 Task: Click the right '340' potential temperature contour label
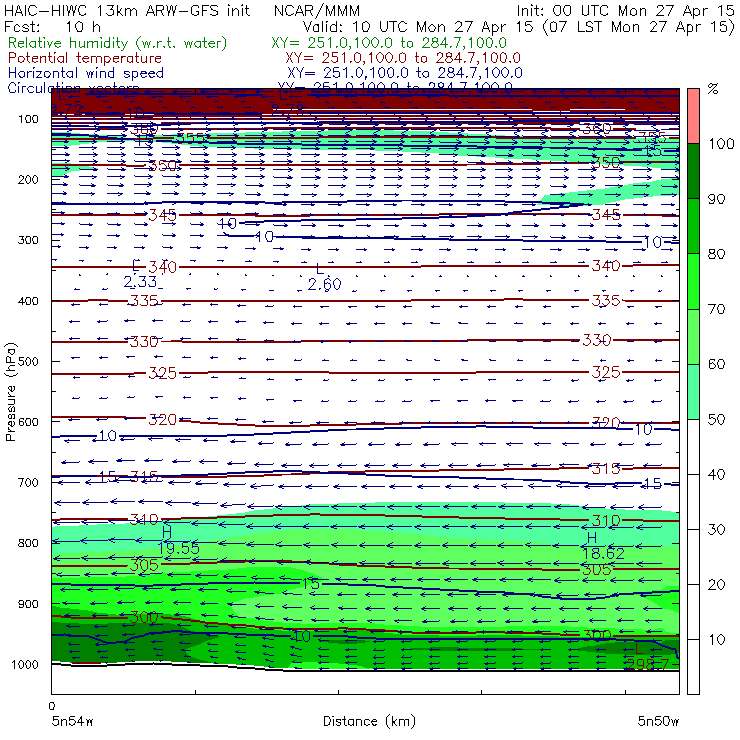(606, 266)
